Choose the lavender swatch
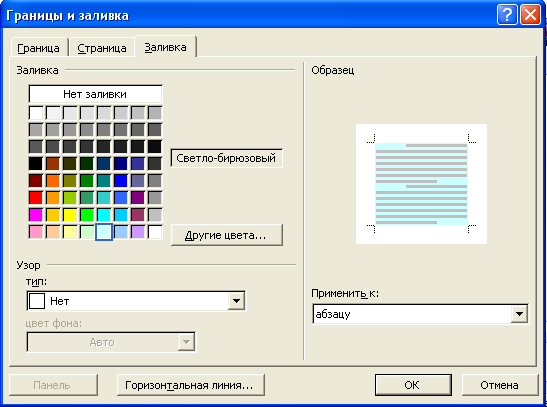The height and width of the screenshot is (407, 547). pos(138,232)
